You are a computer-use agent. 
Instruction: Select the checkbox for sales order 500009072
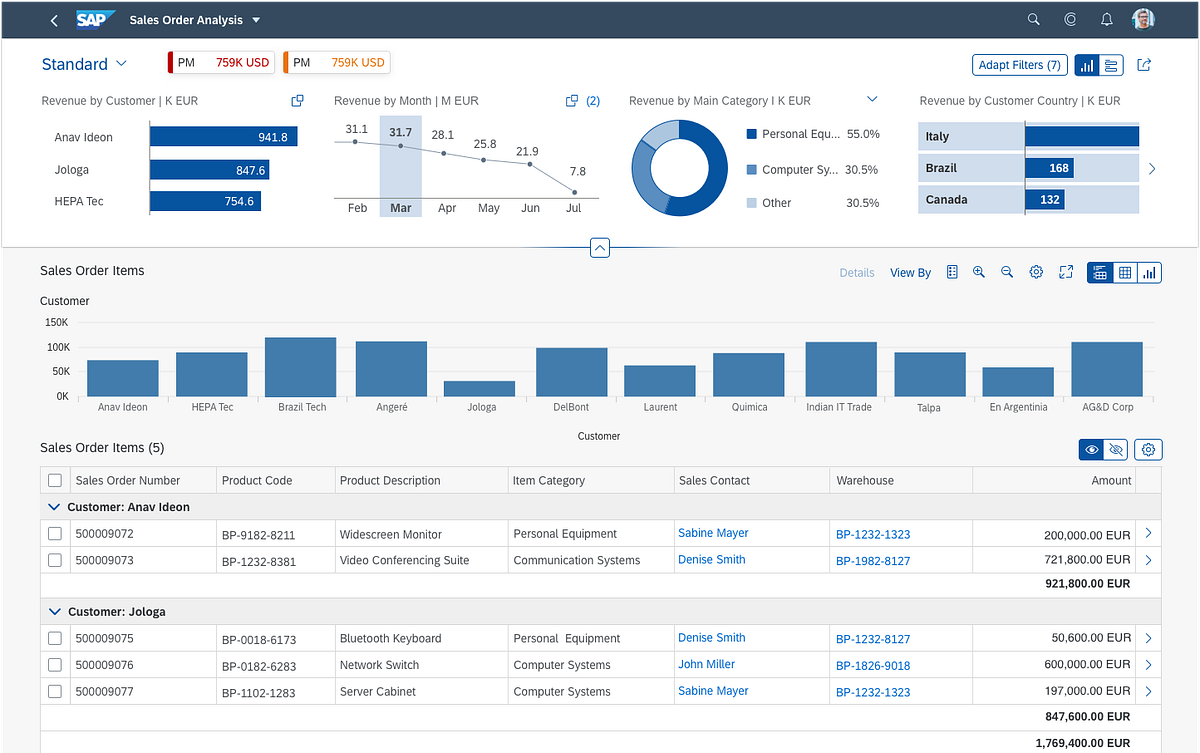(x=55, y=533)
